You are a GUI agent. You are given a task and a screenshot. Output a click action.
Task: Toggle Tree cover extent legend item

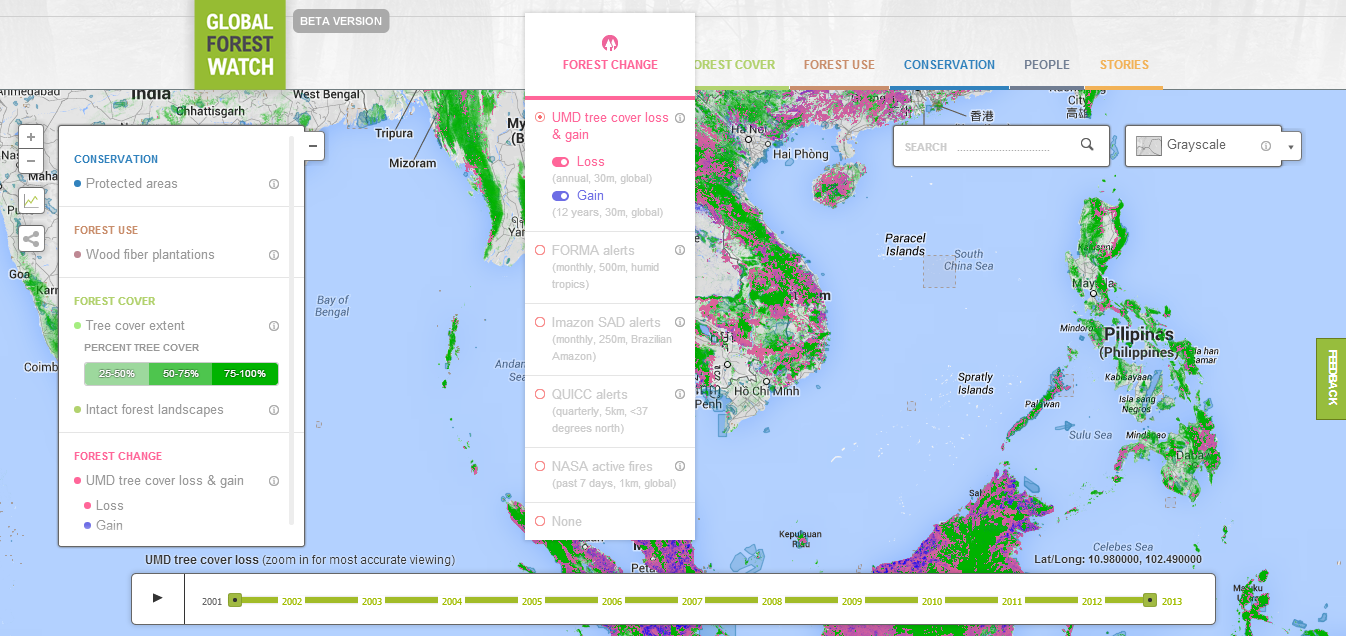tap(129, 326)
